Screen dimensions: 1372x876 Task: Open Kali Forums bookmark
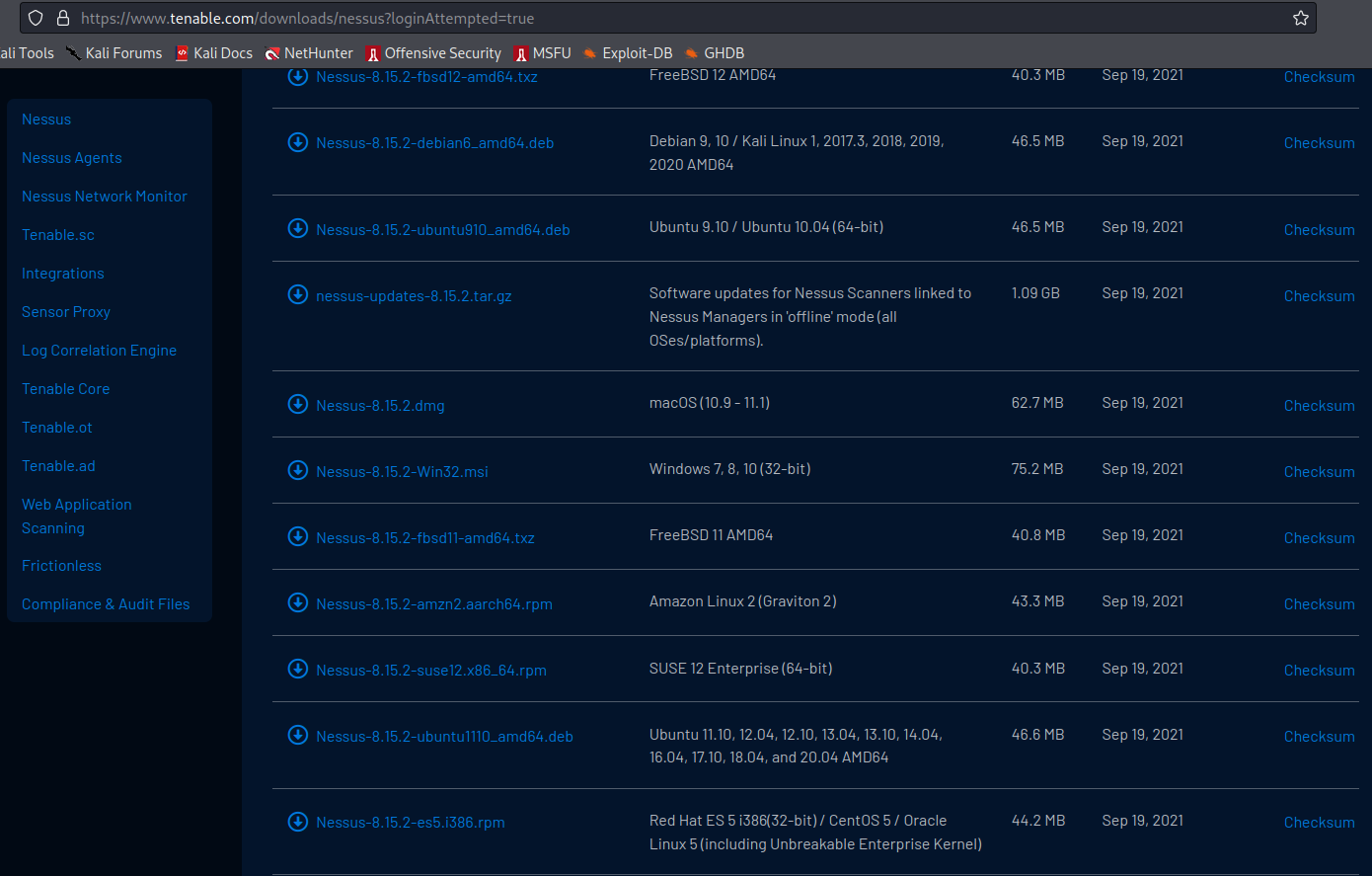[114, 53]
